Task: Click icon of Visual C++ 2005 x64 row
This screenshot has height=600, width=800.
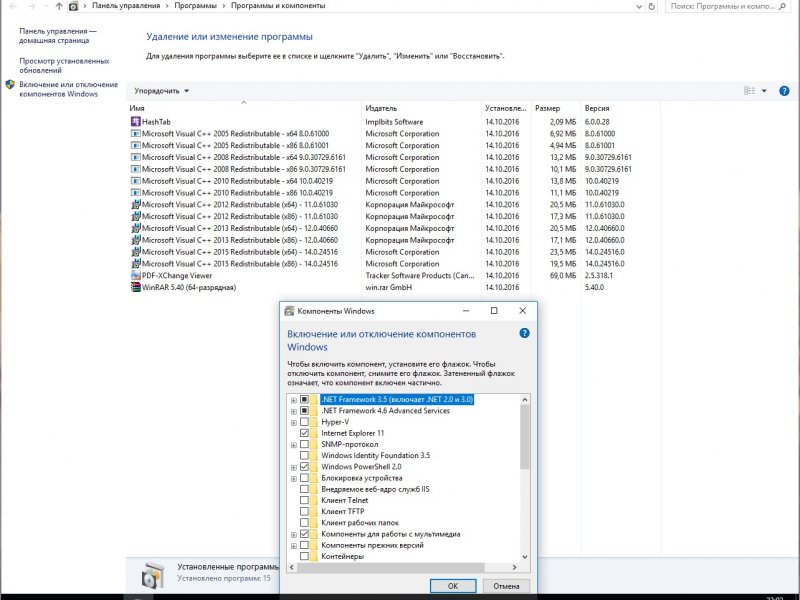Action: click(135, 133)
